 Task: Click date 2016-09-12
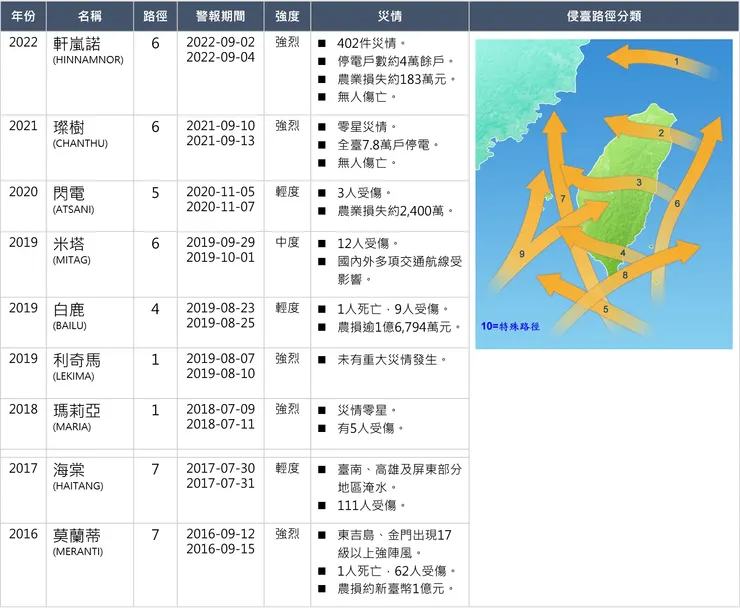point(220,534)
